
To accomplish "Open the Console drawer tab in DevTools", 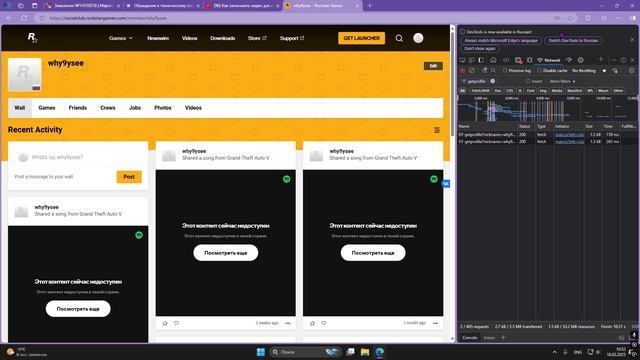I will coord(469,338).
